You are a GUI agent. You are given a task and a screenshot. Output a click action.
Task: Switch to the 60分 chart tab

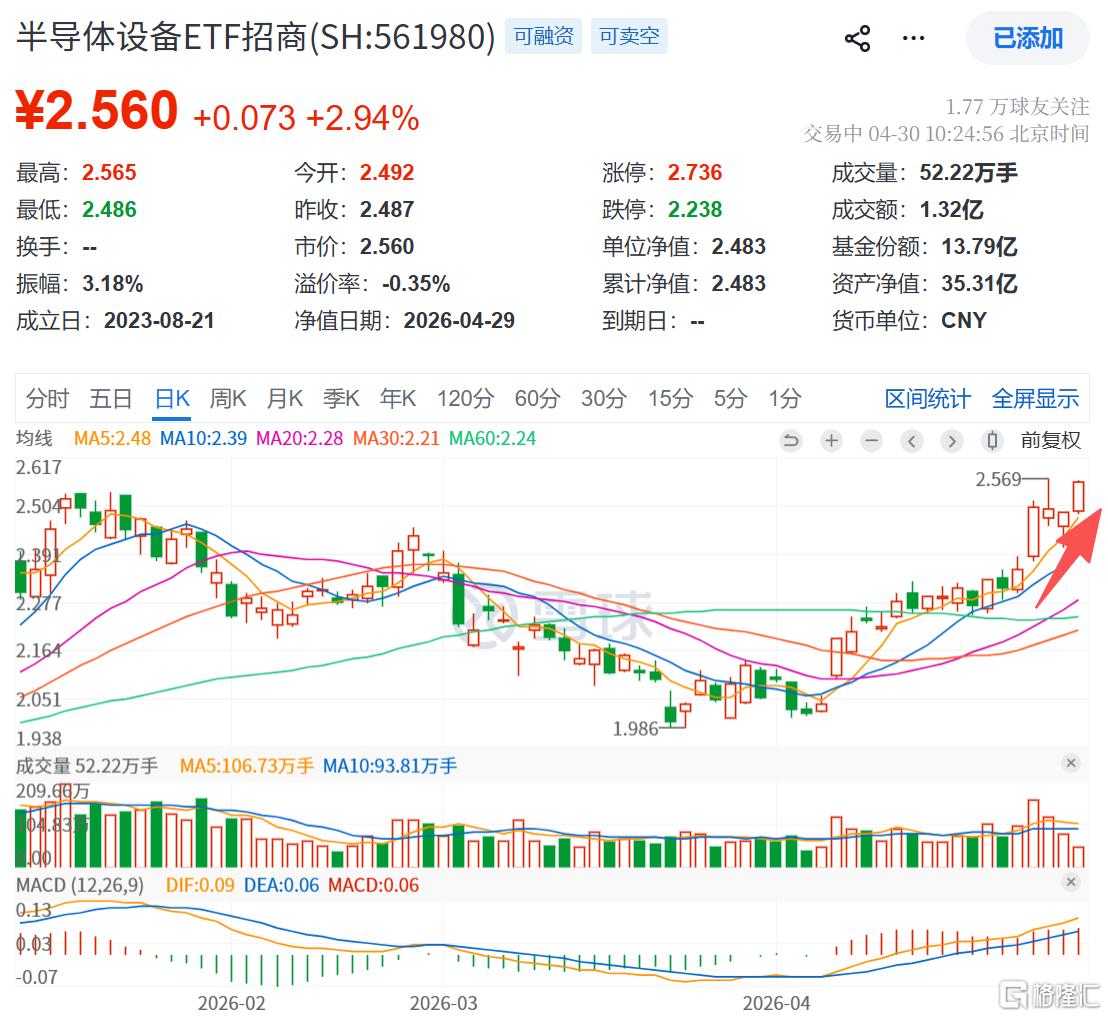[x=537, y=398]
